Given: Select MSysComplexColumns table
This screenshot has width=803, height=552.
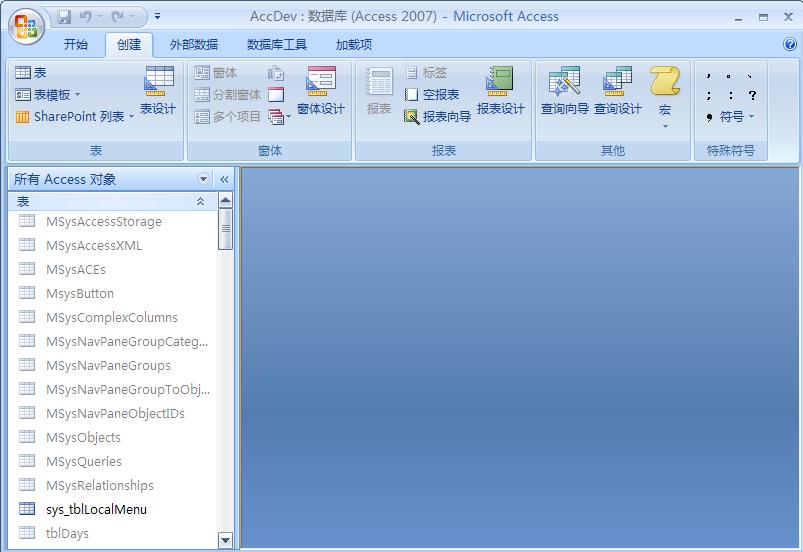Looking at the screenshot, I should point(113,317).
